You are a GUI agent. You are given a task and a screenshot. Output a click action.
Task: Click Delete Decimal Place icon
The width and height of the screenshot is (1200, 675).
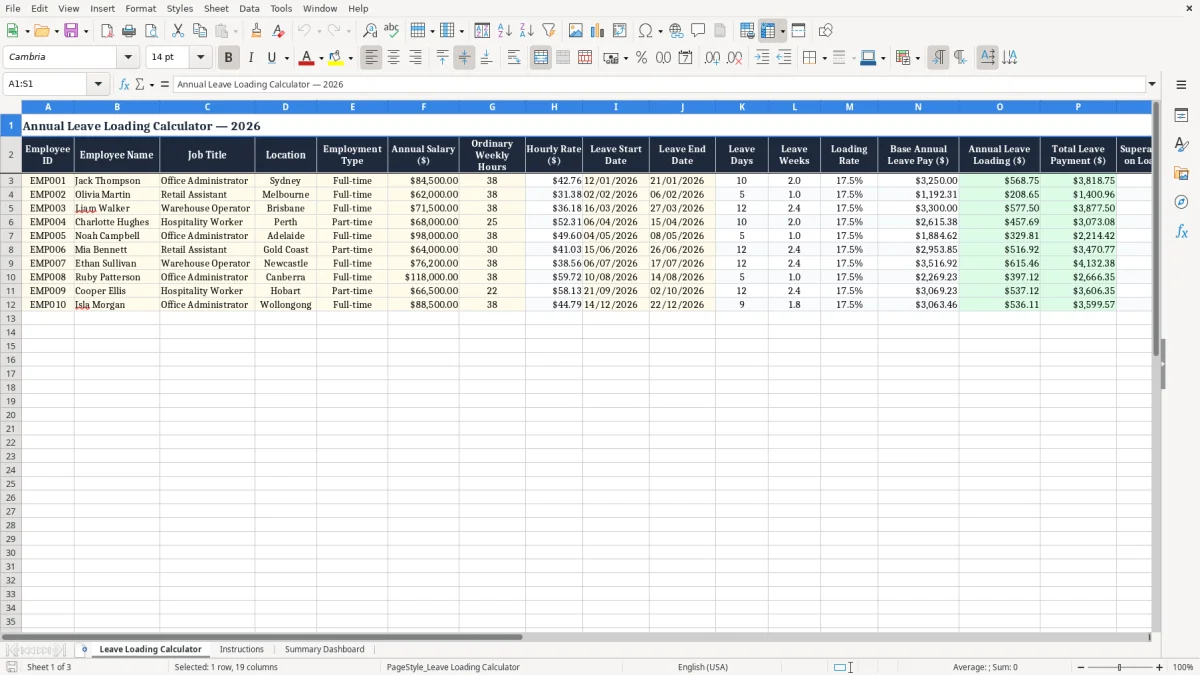point(734,58)
